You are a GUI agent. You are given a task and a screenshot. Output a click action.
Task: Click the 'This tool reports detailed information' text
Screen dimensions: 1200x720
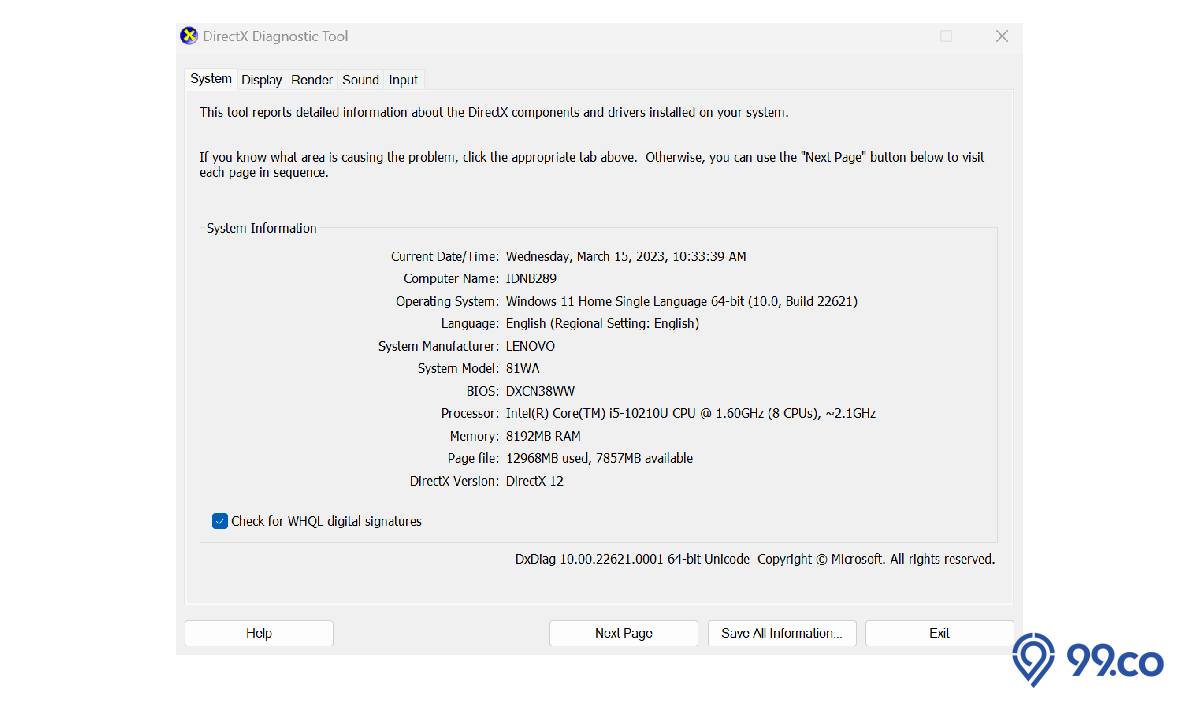click(x=494, y=112)
